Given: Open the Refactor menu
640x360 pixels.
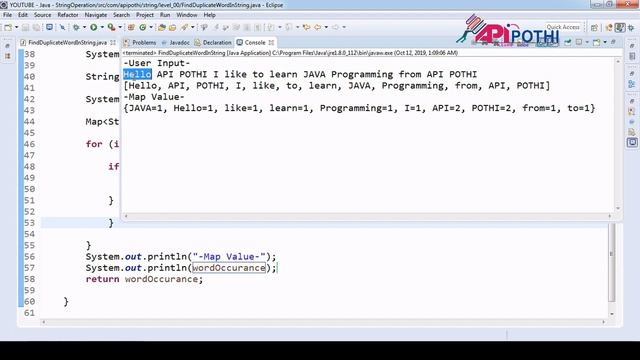Looking at the screenshot, I should [68, 15].
